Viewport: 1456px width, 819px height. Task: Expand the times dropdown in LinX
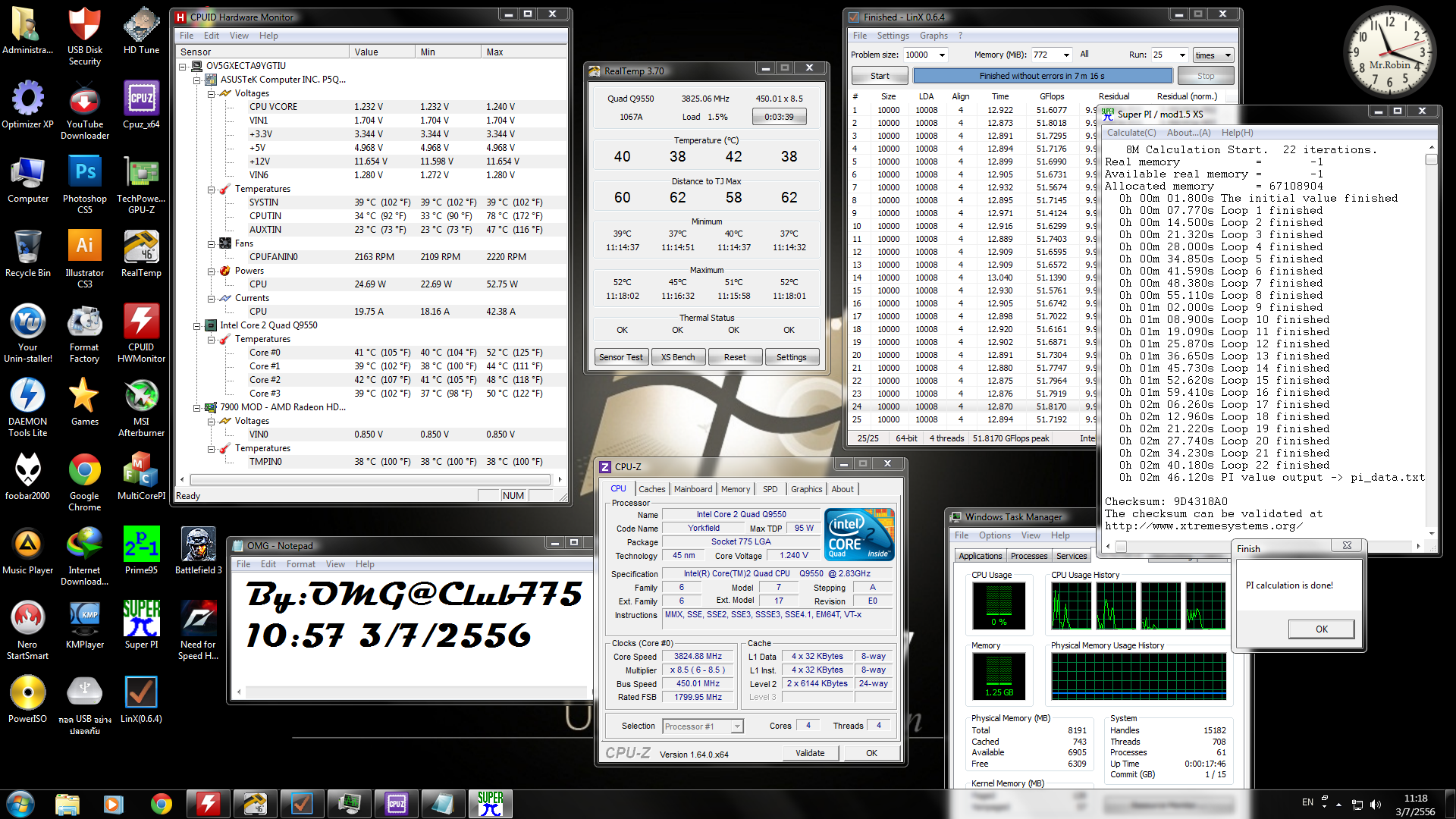[1228, 55]
